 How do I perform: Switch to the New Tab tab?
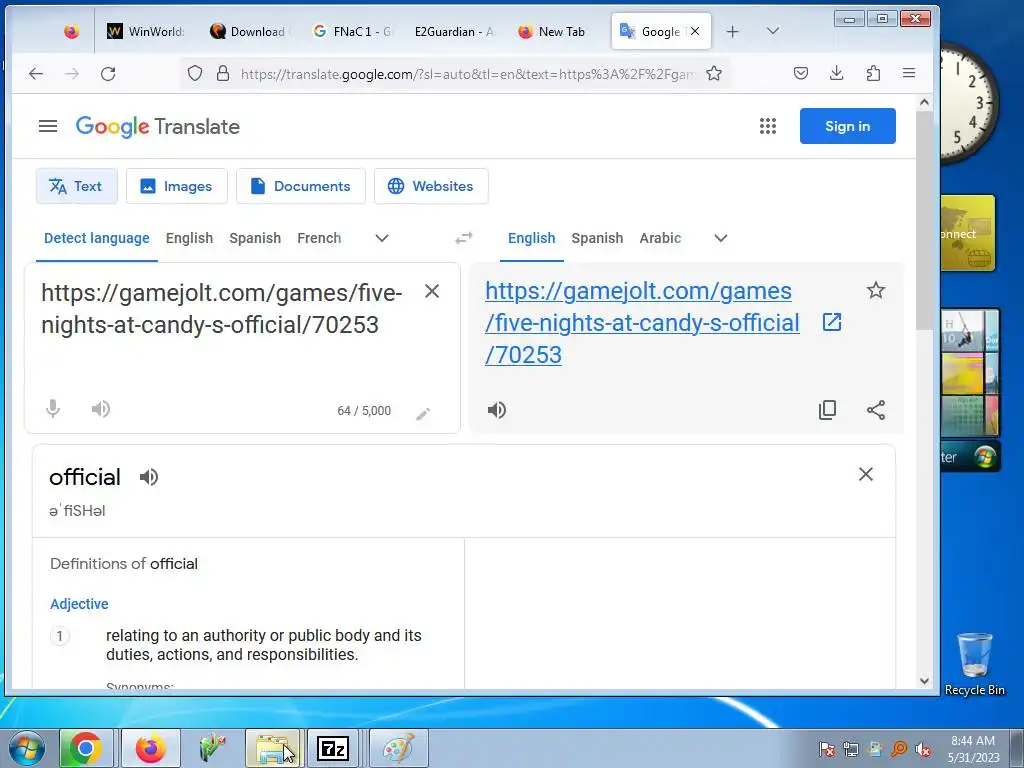tap(552, 31)
